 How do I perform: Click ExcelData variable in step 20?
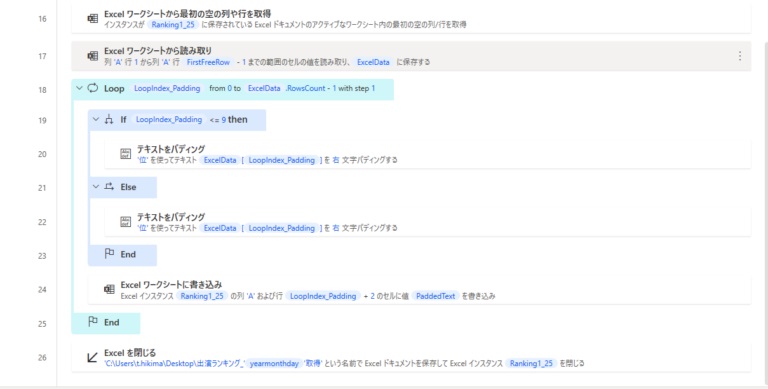220,160
